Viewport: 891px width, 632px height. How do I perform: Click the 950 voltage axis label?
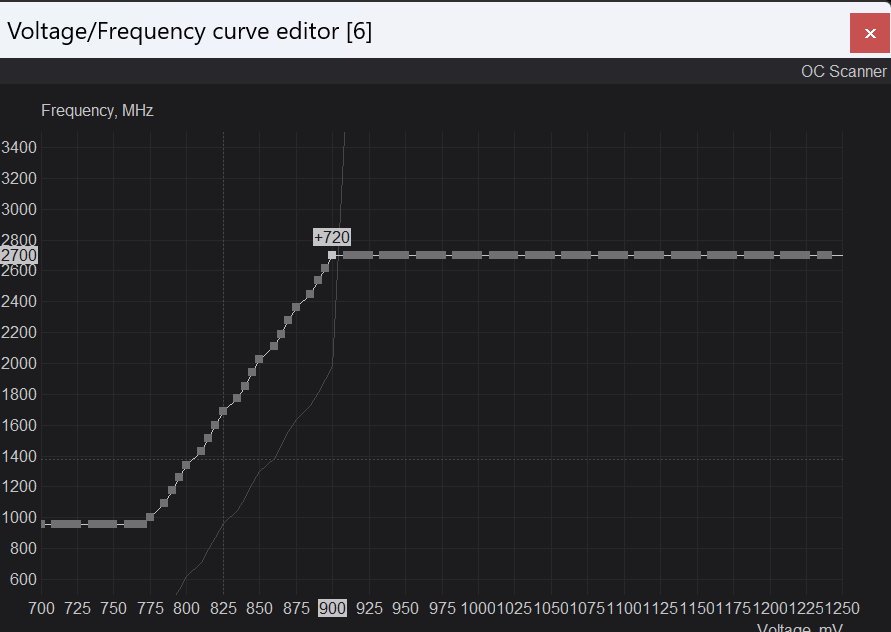click(x=405, y=609)
